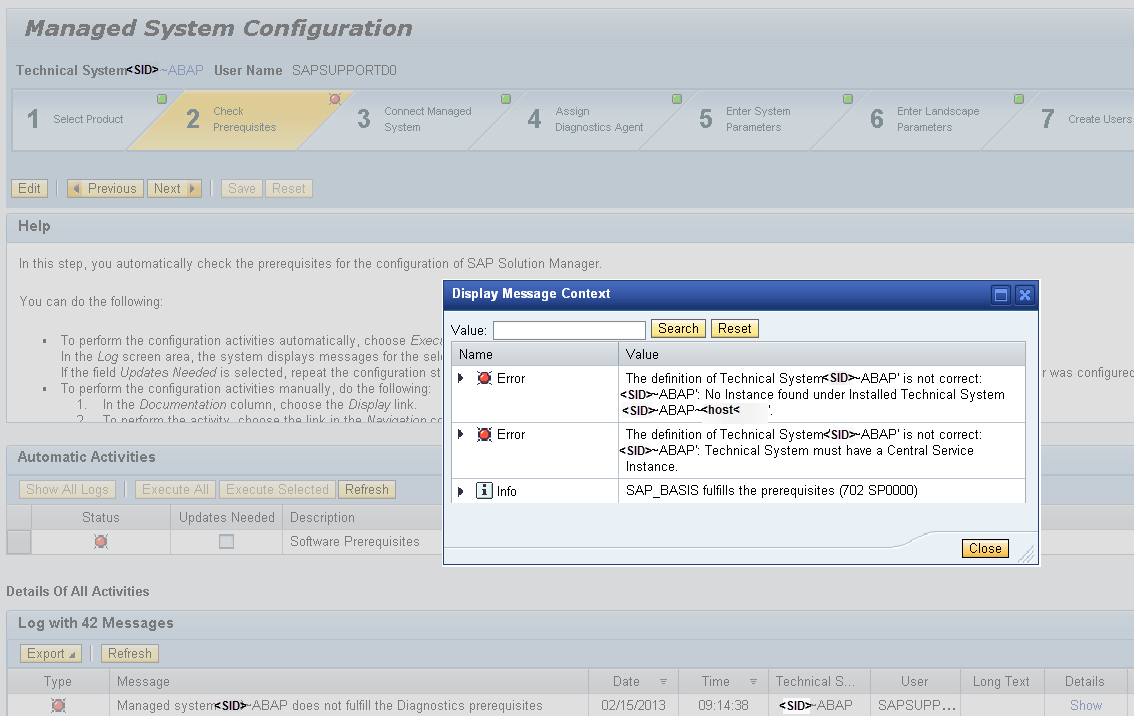1134x716 pixels.
Task: Expand the first Error row
Action: pos(461,378)
